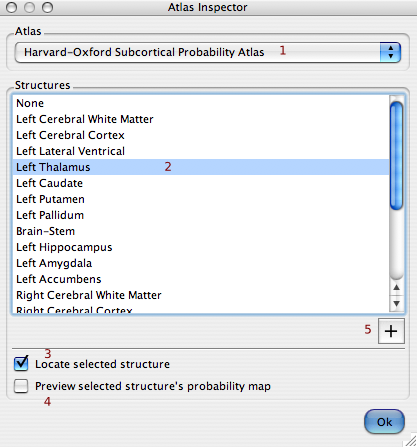This screenshot has height=447, width=417.
Task: Click the scrollbar down arrow in Structures list
Action: point(396,303)
